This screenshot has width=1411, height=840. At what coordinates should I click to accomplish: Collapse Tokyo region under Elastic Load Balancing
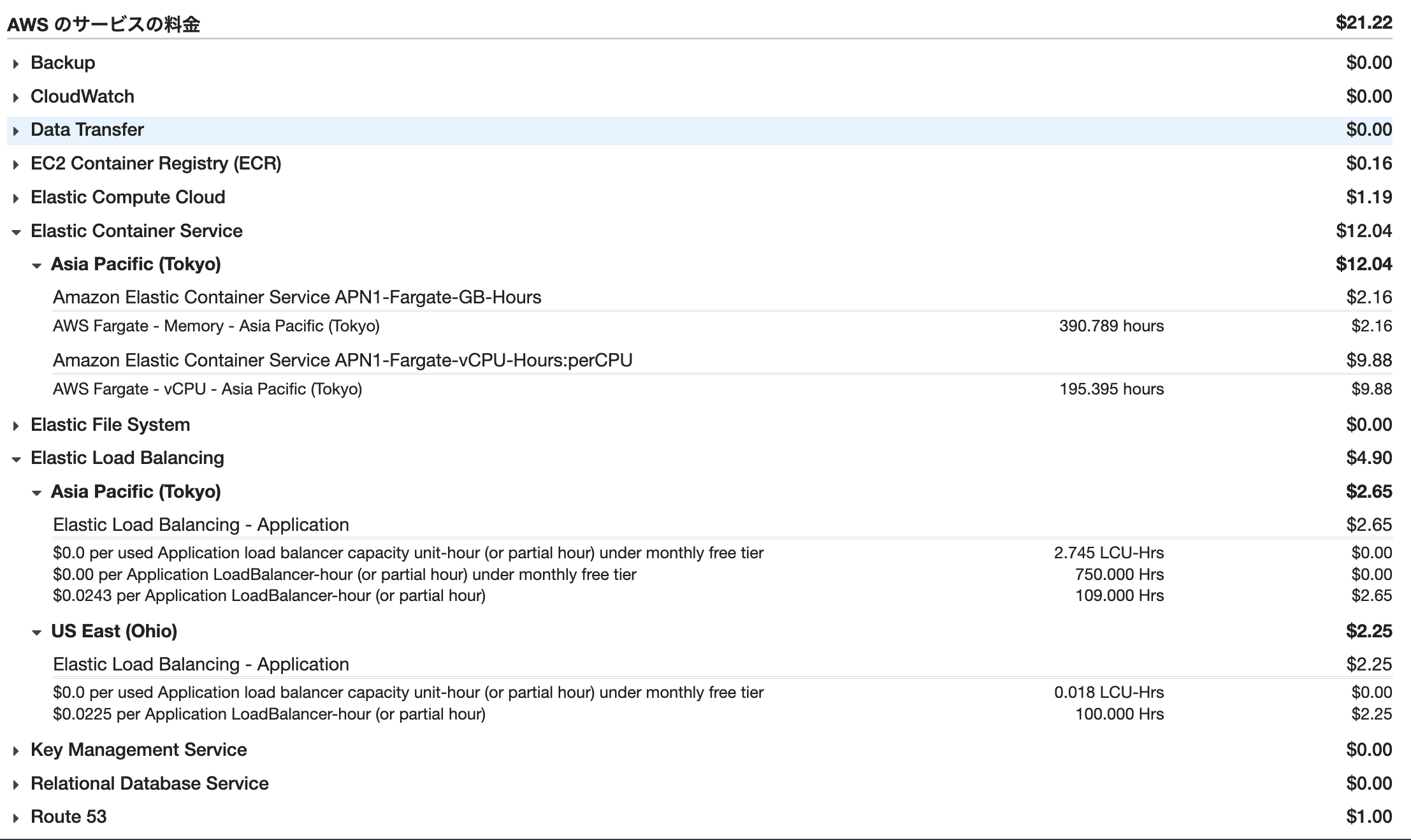pyautogui.click(x=36, y=493)
